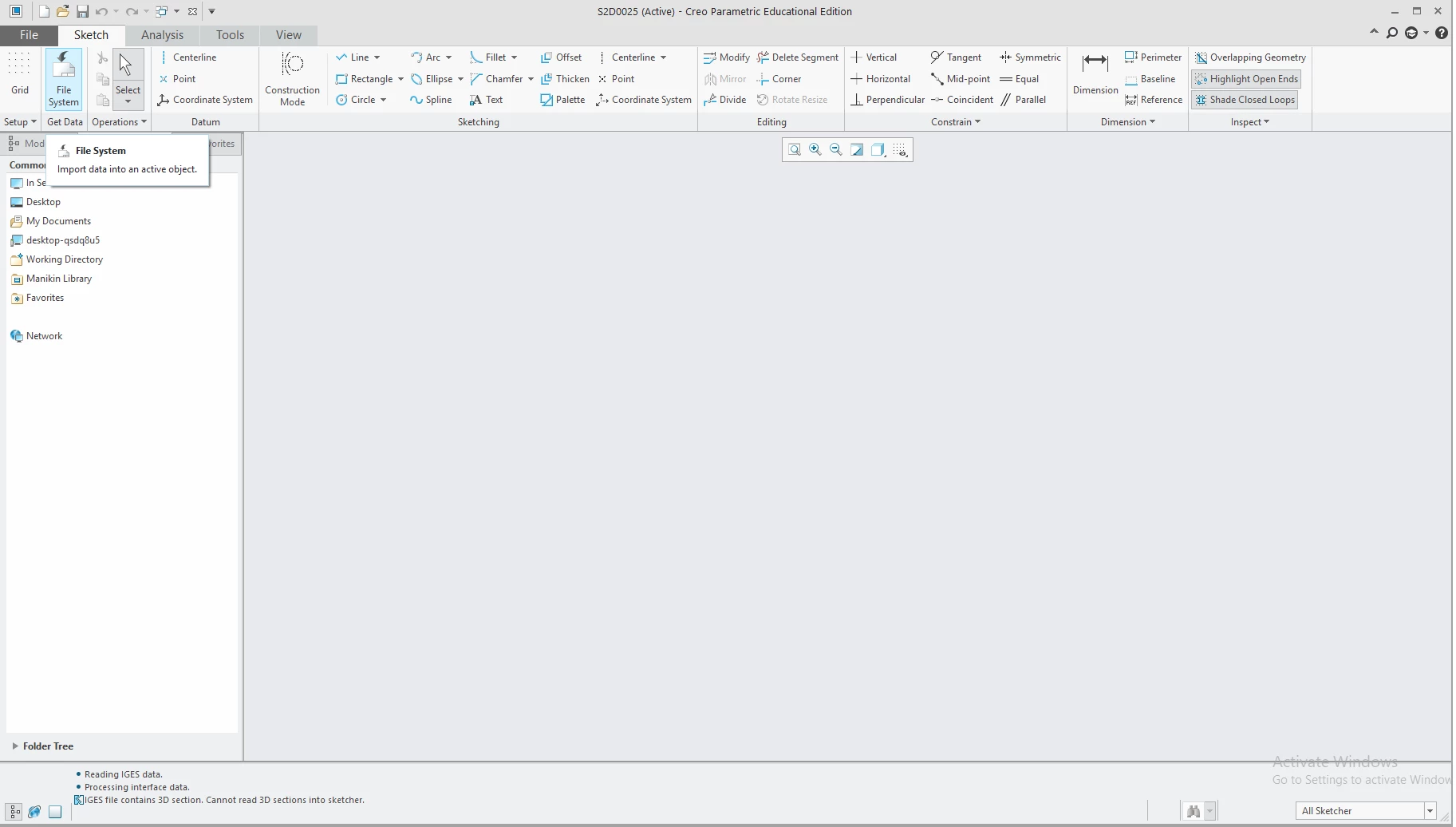Expand the Line tool dropdown arrow
Viewport: 1456px width, 827px height.
click(377, 57)
